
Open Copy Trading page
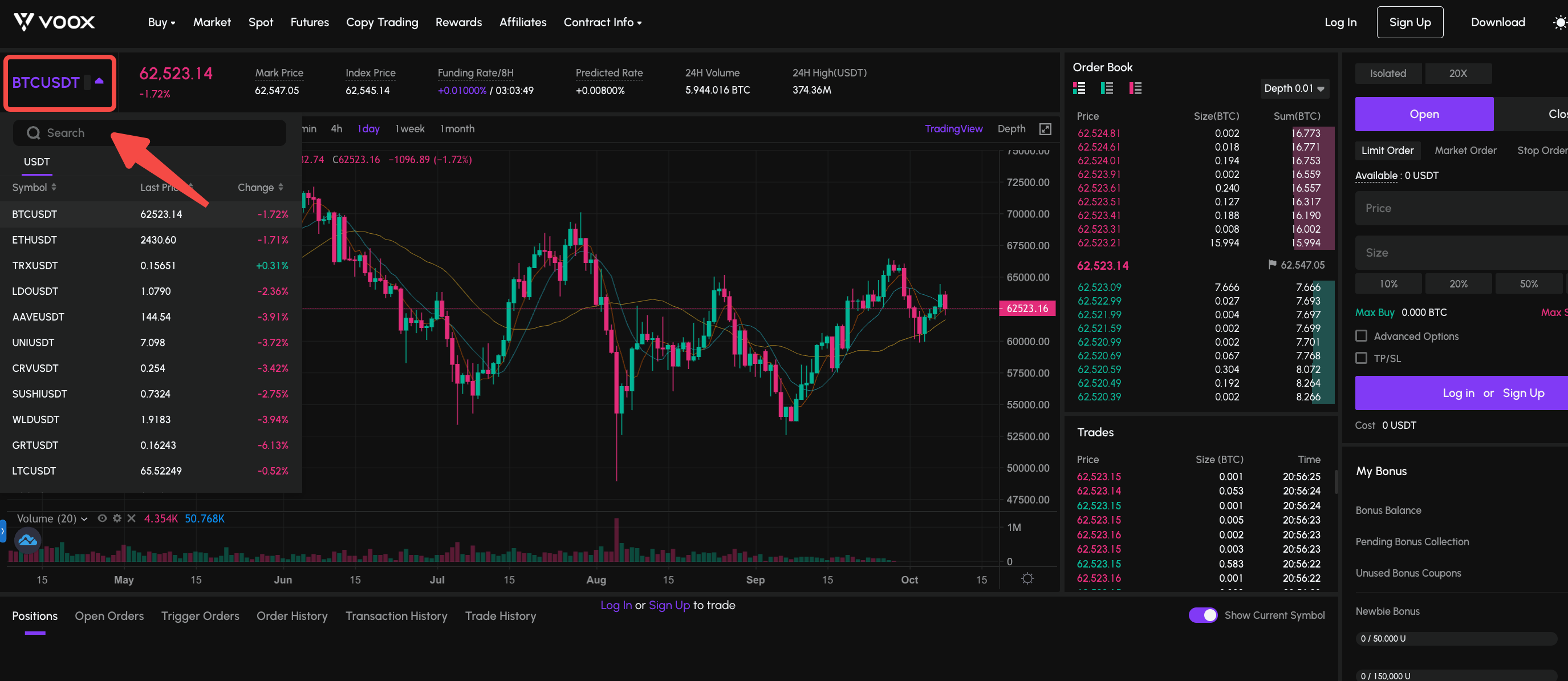(382, 22)
